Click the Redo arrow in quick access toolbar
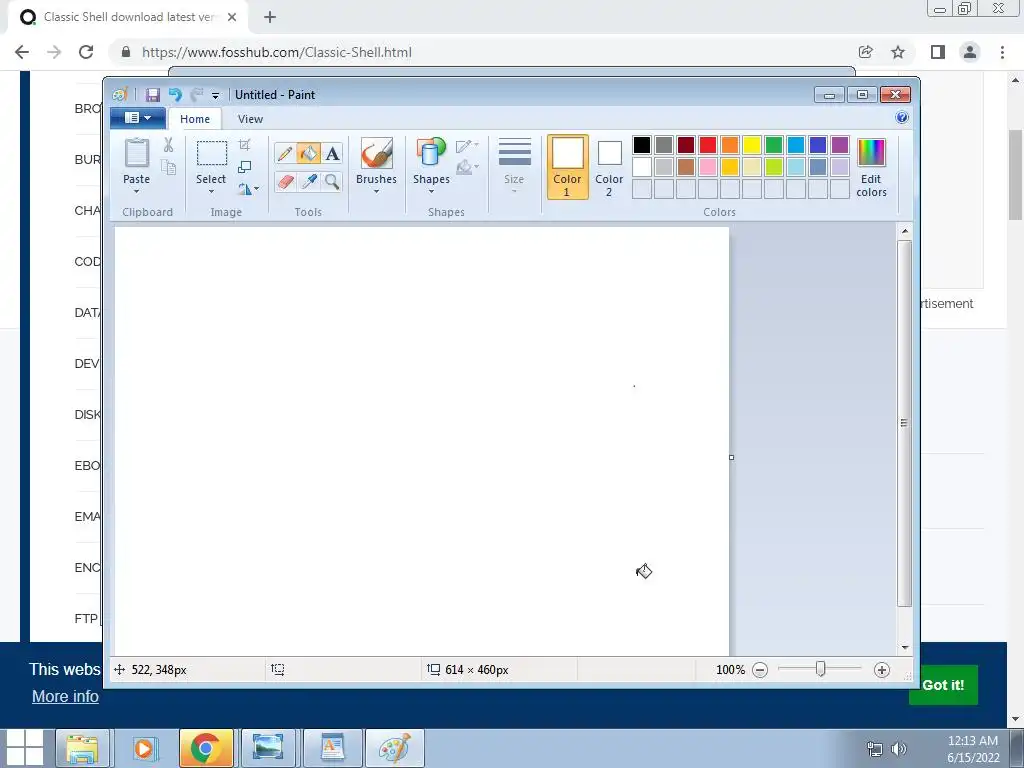 coord(197,95)
